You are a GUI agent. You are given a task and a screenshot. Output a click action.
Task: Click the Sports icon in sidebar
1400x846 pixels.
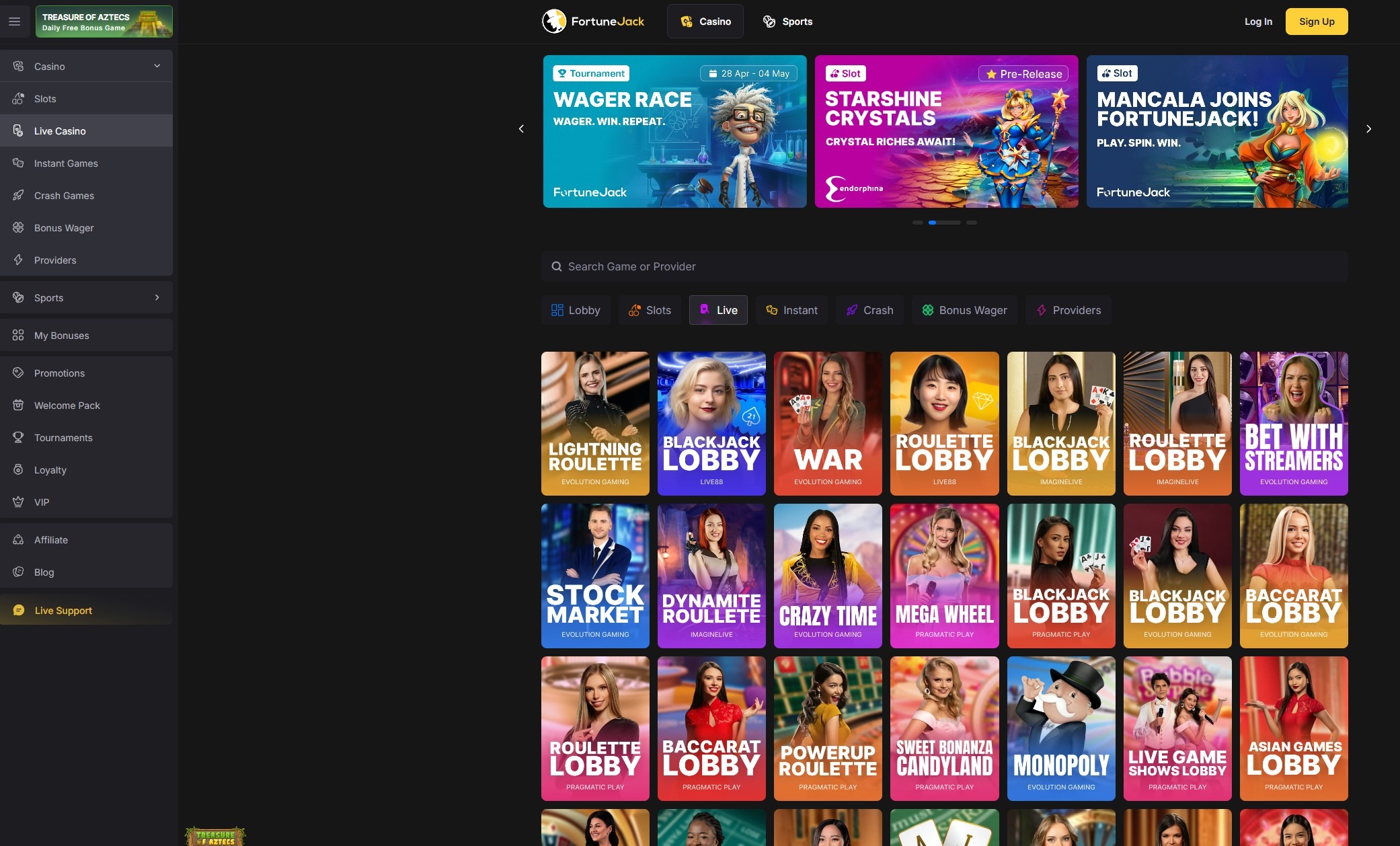(x=18, y=298)
